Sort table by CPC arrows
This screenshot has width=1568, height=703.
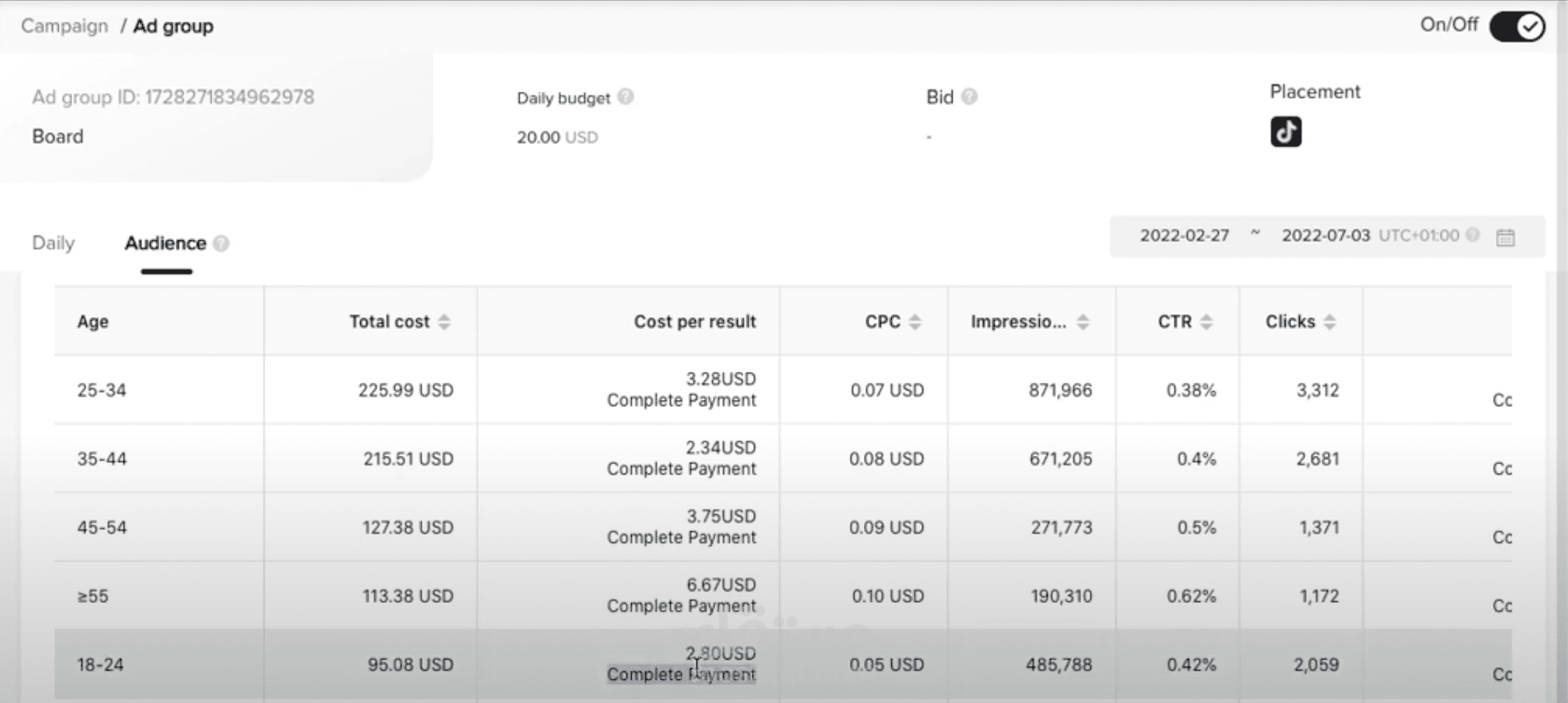coord(915,321)
